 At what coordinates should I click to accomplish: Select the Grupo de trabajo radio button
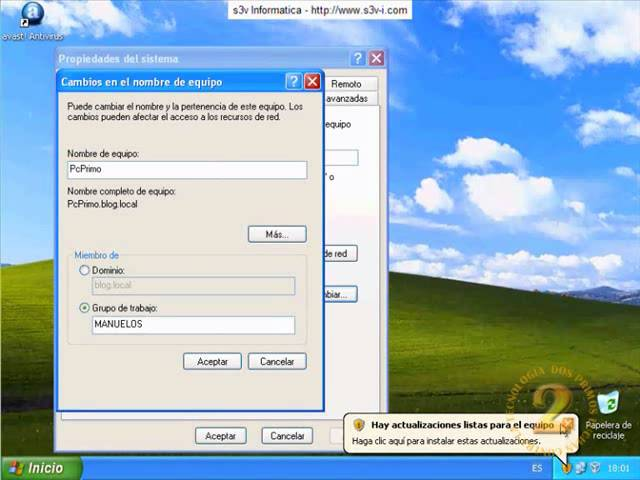[84, 308]
